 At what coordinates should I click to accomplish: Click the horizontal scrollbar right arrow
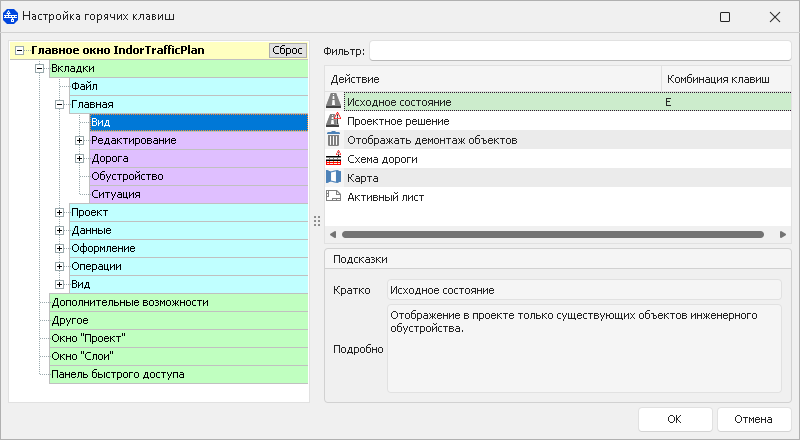783,234
